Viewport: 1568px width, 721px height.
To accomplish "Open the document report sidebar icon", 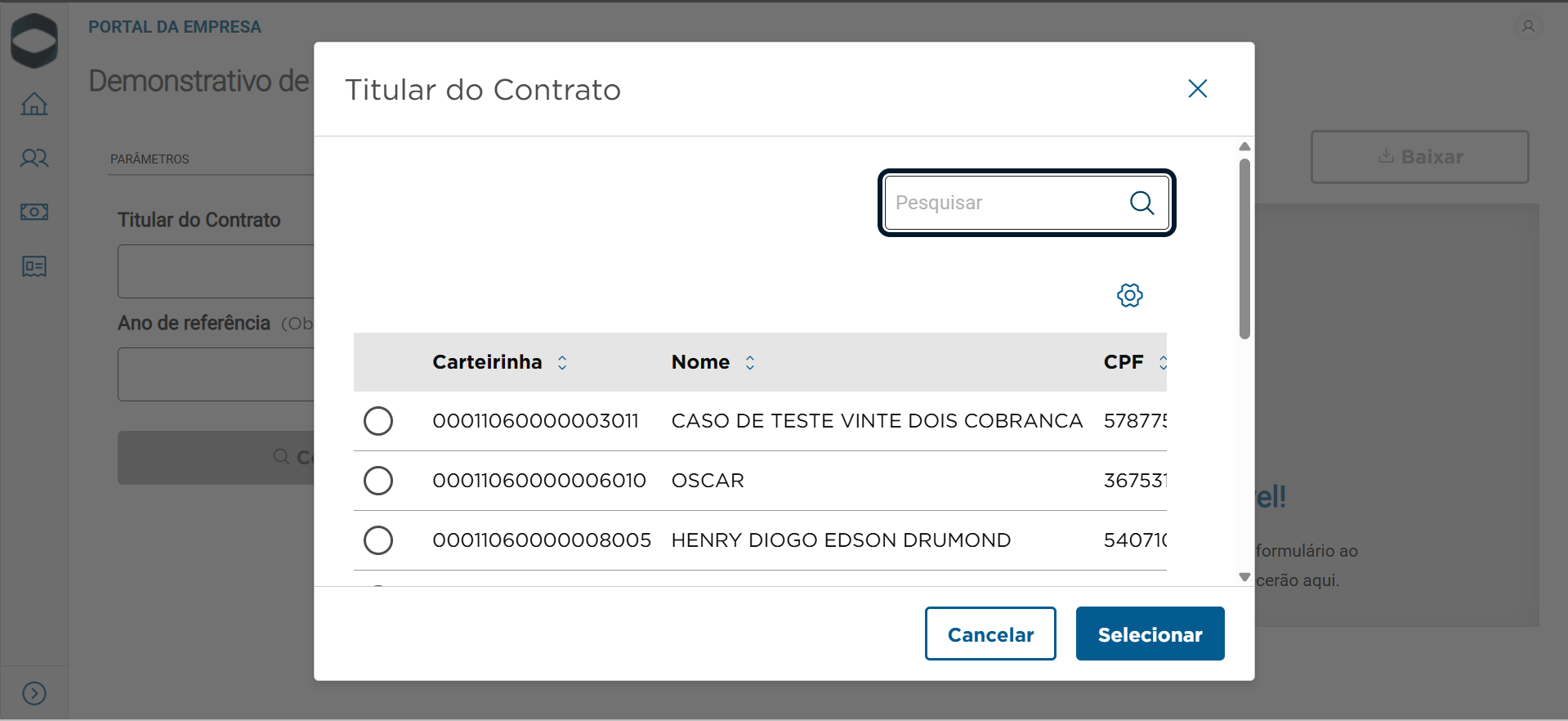I will 34,266.
